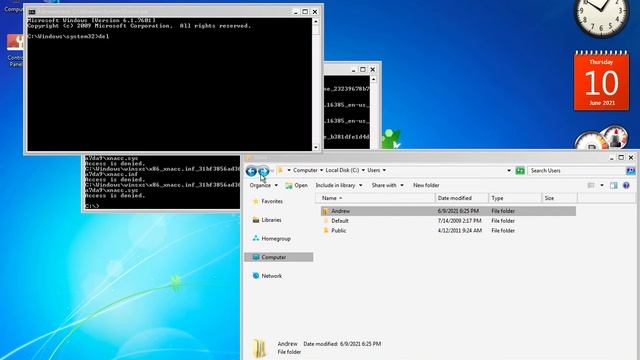The image size is (640, 360).
Task: Click the del command line in console
Action: [68, 36]
